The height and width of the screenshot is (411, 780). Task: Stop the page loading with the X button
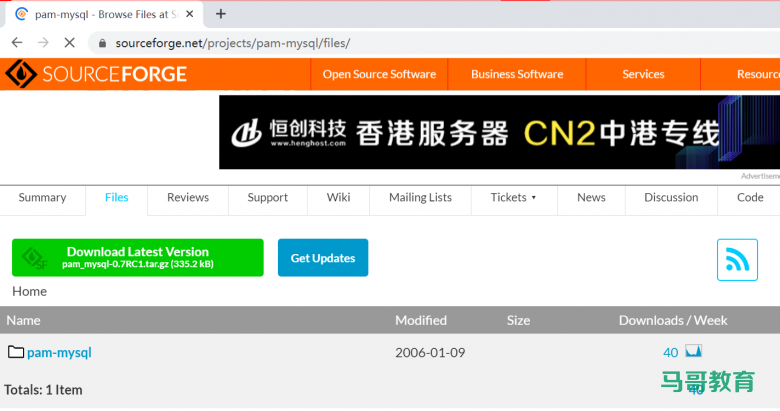[70, 43]
